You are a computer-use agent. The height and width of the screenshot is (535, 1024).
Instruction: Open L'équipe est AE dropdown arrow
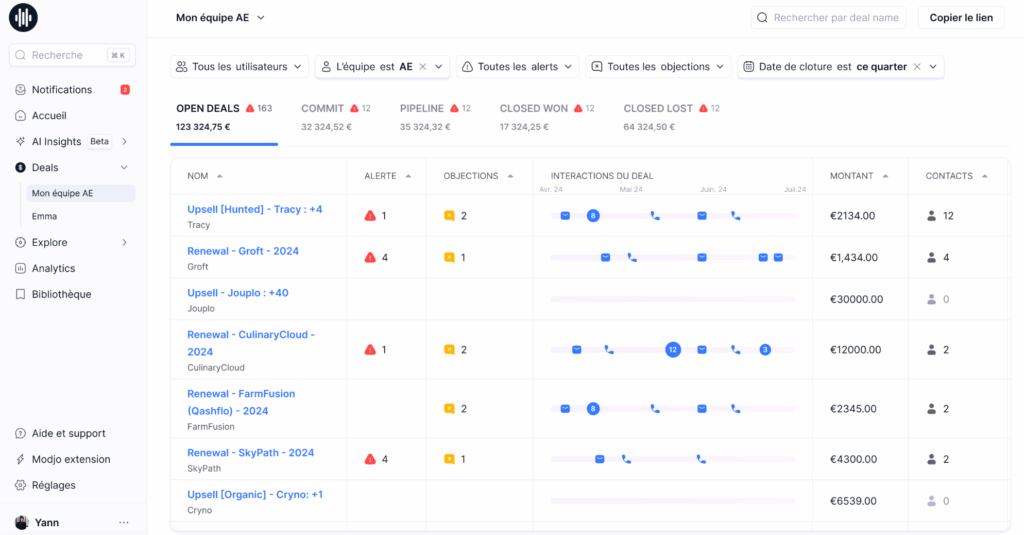(x=439, y=67)
